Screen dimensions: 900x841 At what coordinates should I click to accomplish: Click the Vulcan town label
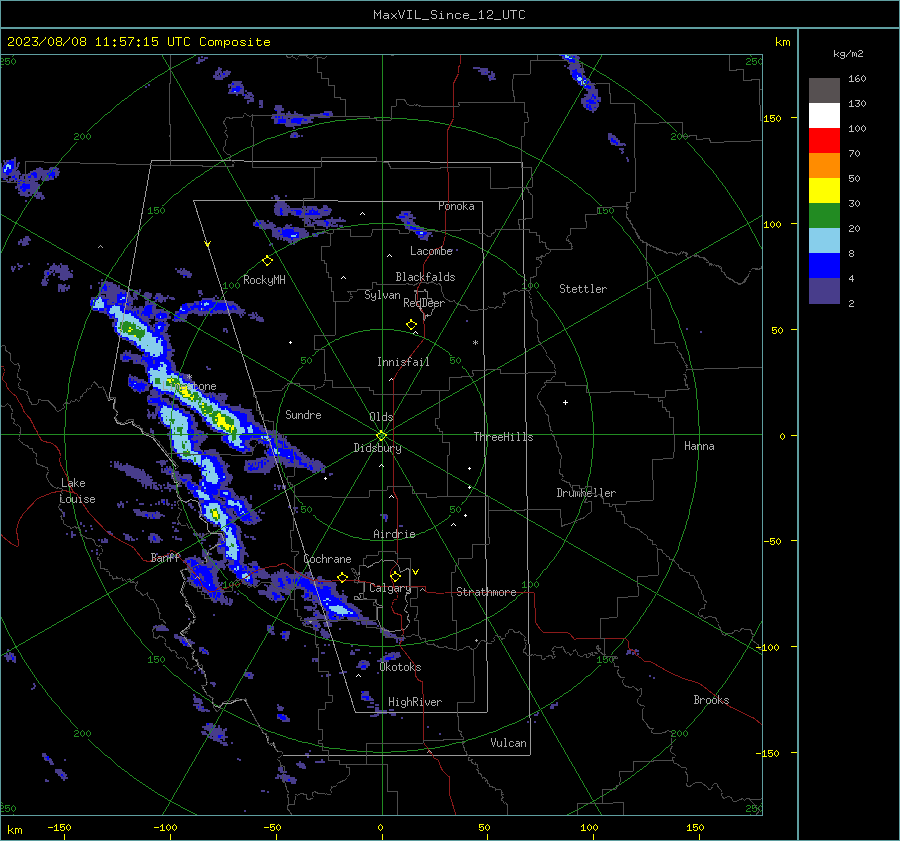[508, 743]
